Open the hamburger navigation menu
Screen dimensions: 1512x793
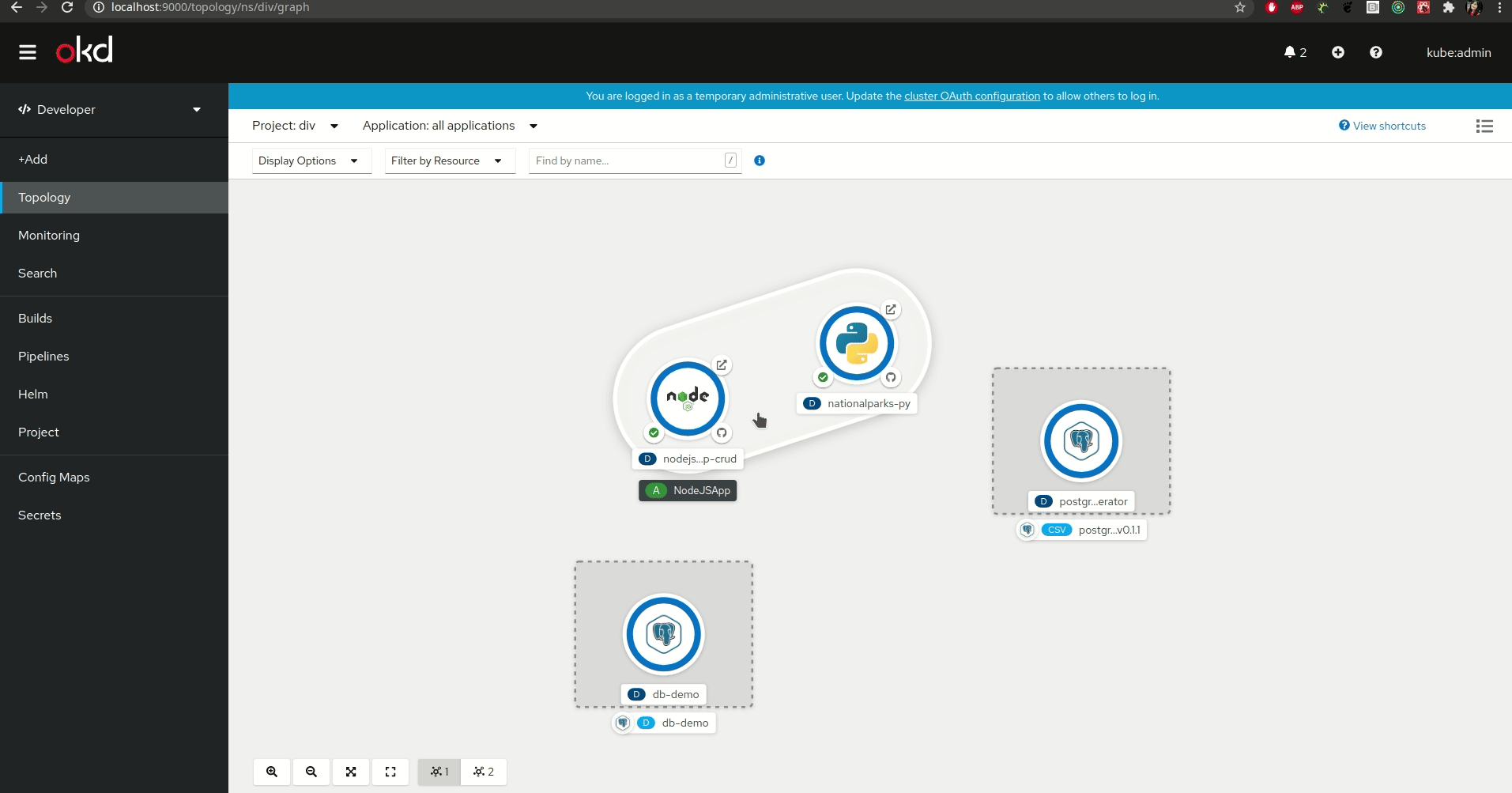pyautogui.click(x=28, y=52)
